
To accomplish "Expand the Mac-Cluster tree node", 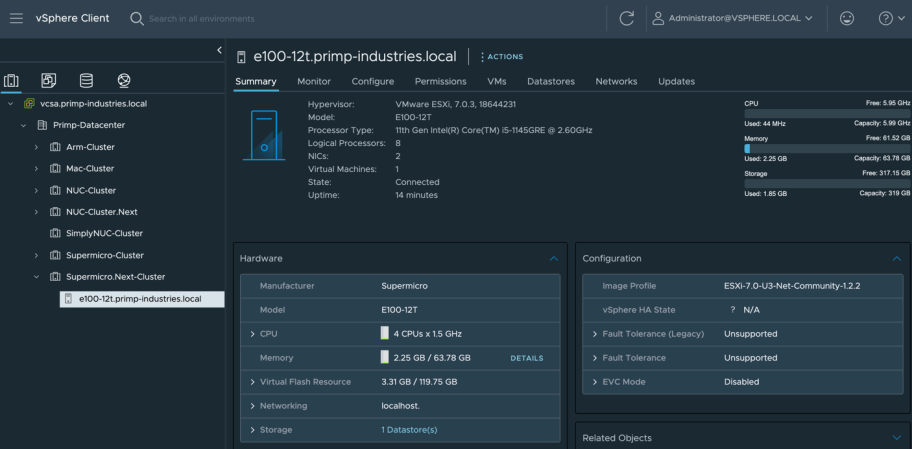I will tap(37, 169).
